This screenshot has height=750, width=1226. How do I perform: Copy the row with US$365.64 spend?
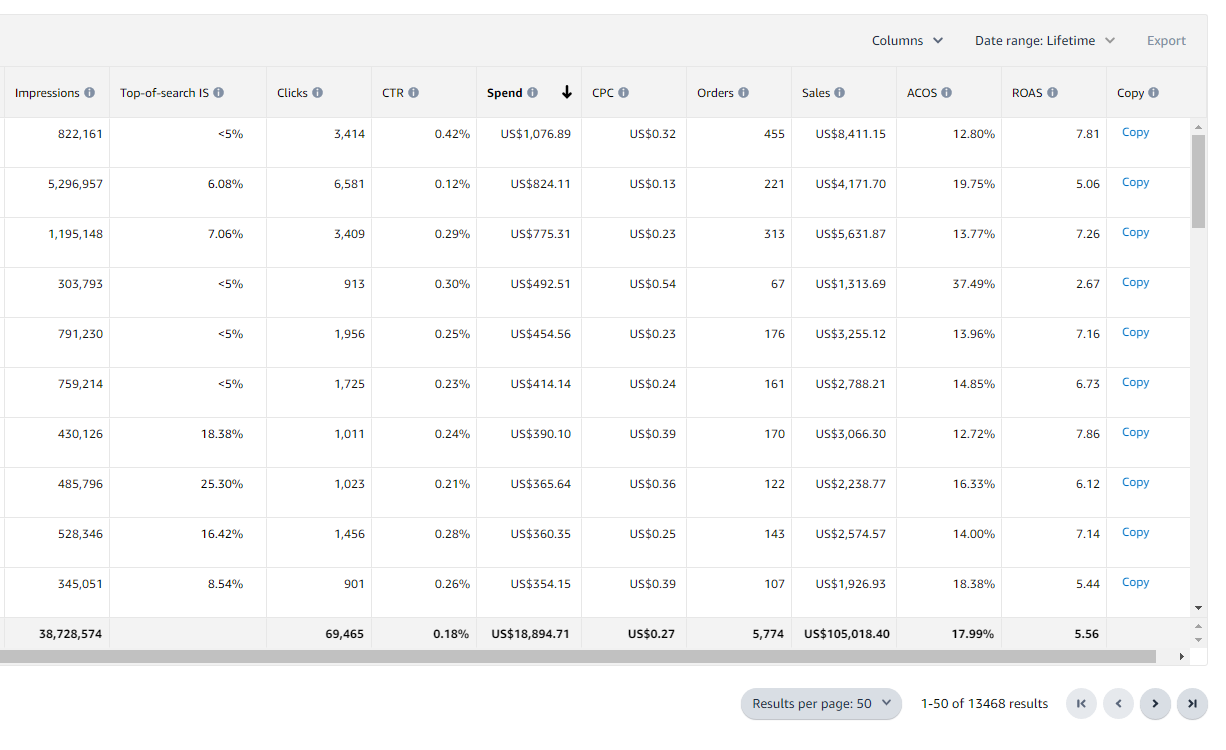point(1135,483)
